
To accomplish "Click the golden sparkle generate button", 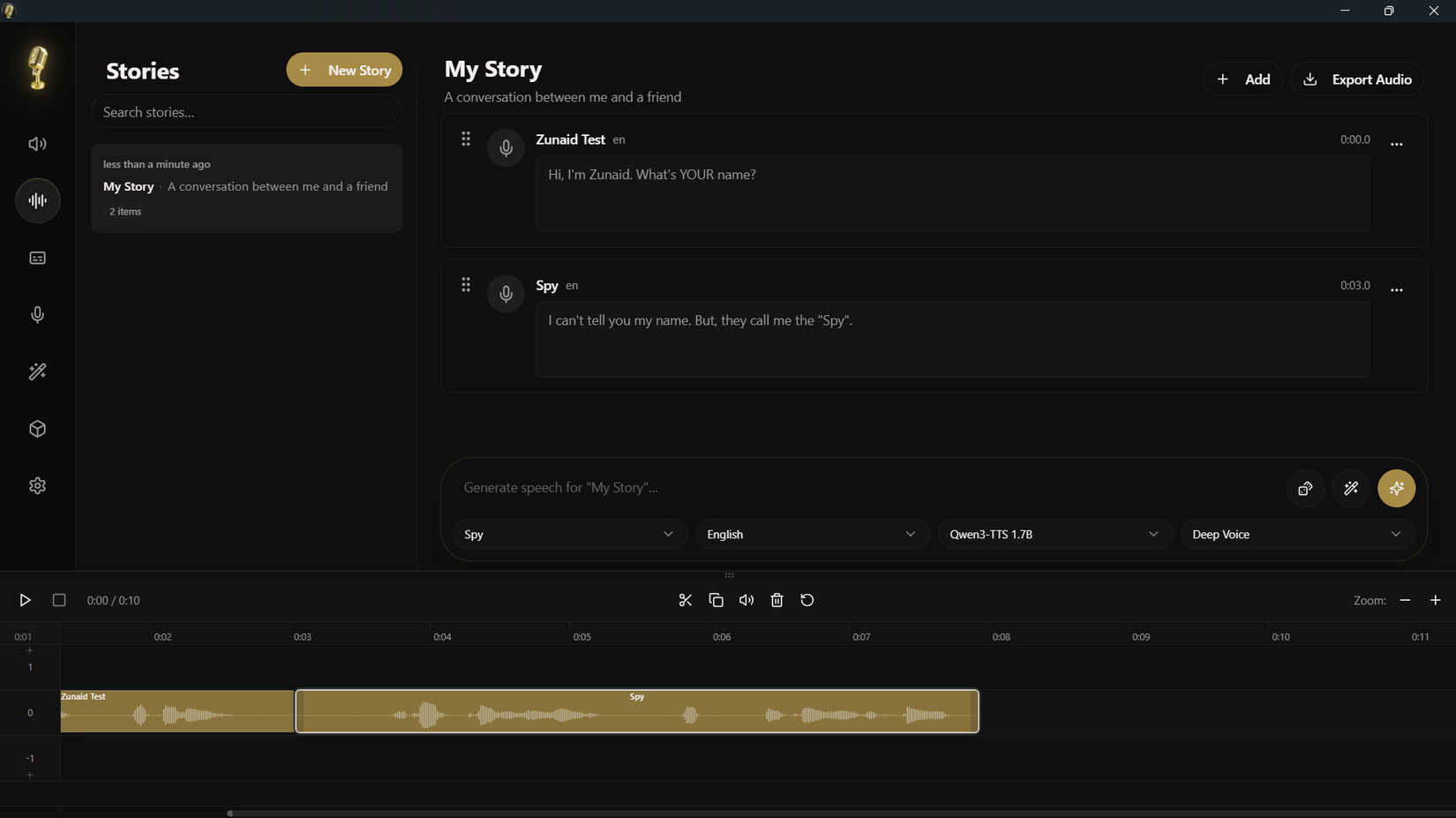I will (x=1397, y=488).
